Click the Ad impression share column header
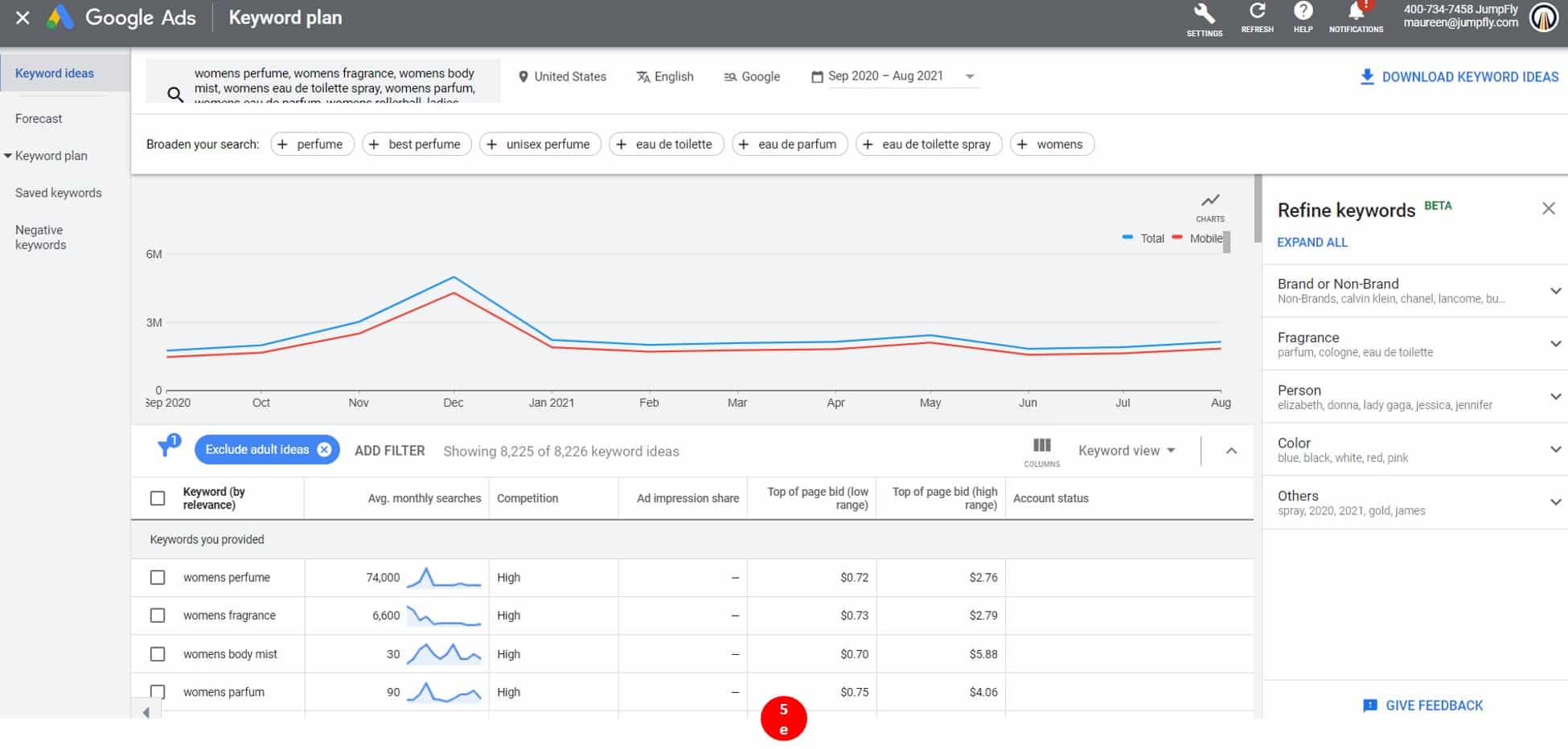1568x749 pixels. [x=688, y=498]
